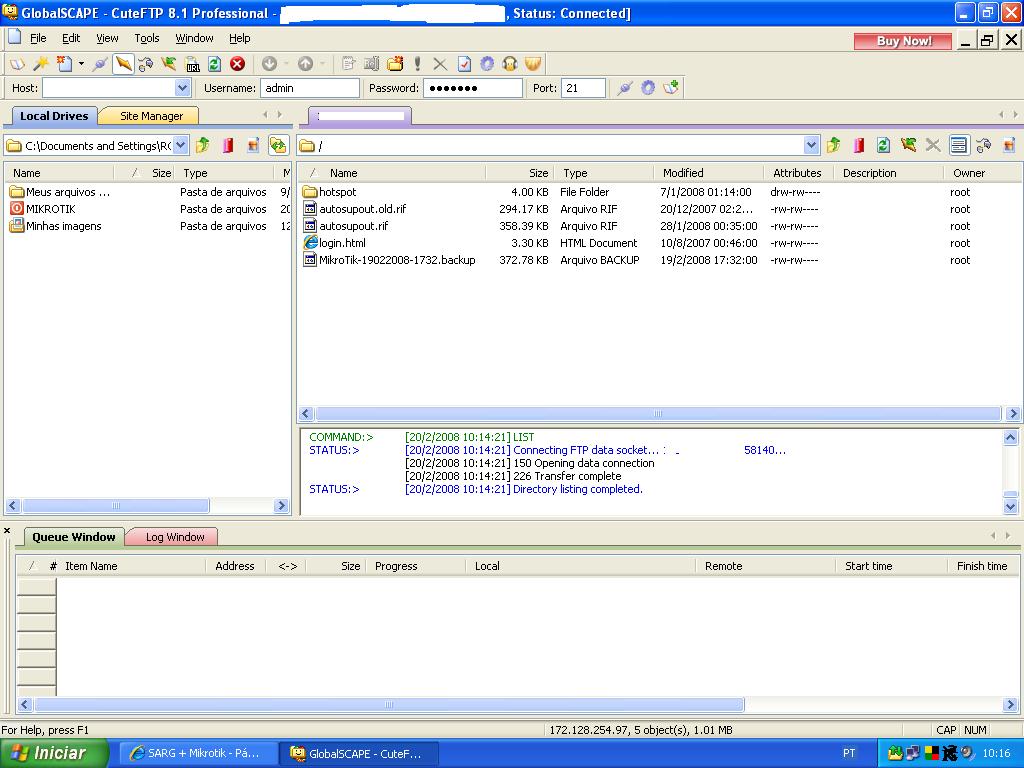Screen dimensions: 1024x768
Task: Click the grey X Delete icon in main toolbar
Action: pos(440,63)
